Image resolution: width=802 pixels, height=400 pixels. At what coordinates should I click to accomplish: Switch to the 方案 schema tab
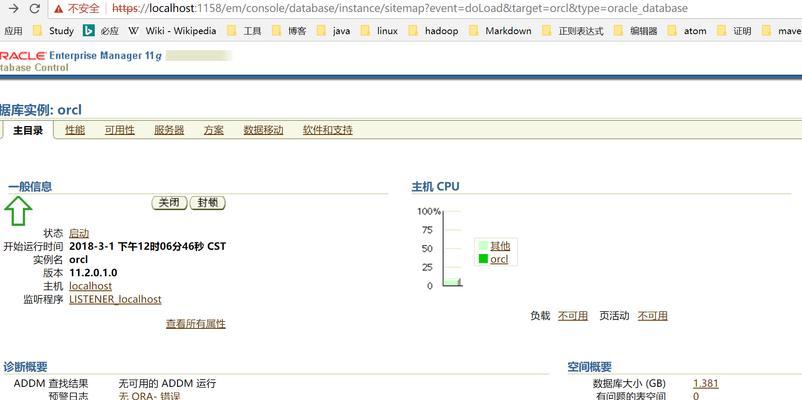[x=214, y=130]
